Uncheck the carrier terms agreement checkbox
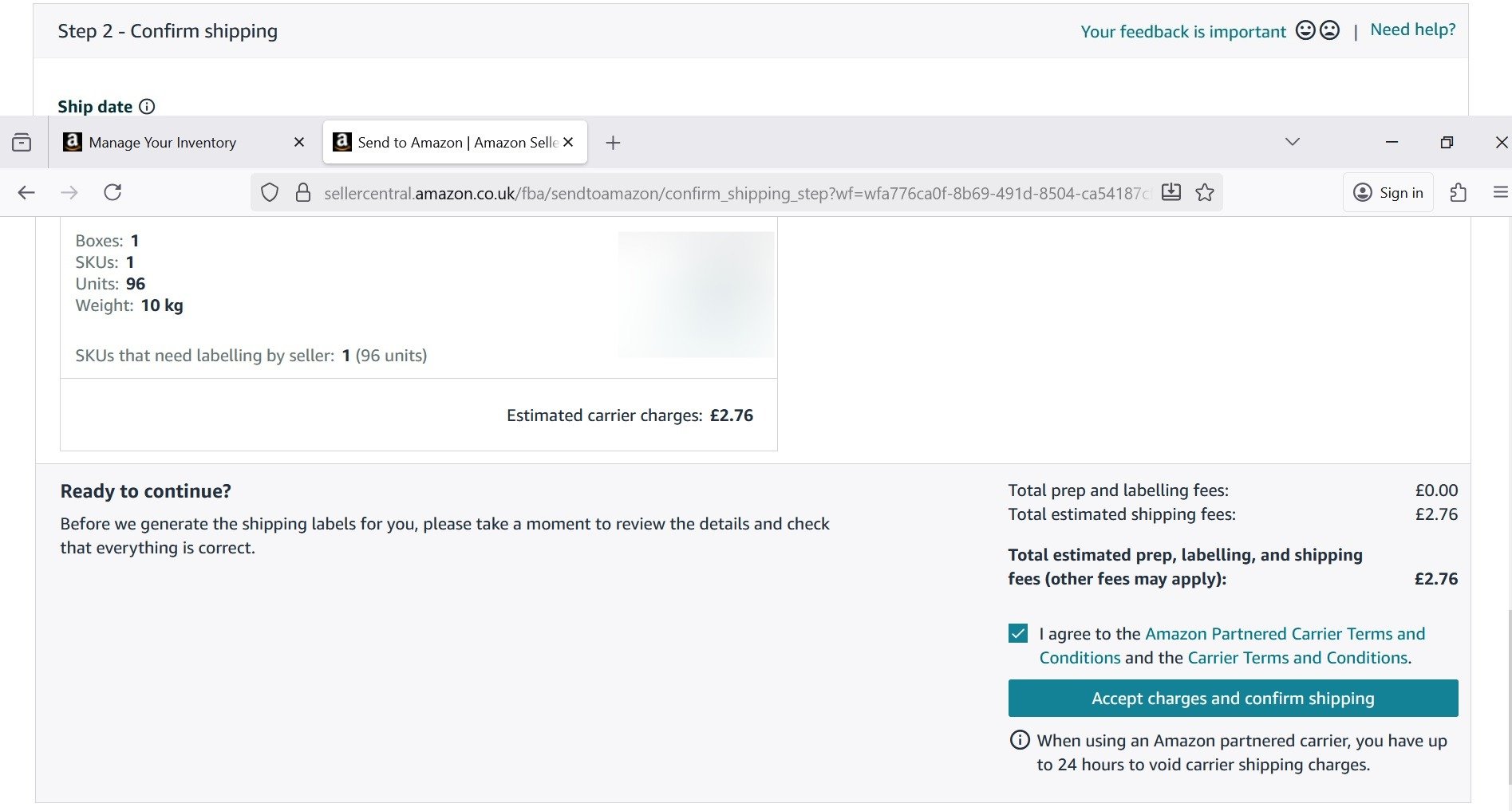This screenshot has height=811, width=1512. tap(1018, 634)
